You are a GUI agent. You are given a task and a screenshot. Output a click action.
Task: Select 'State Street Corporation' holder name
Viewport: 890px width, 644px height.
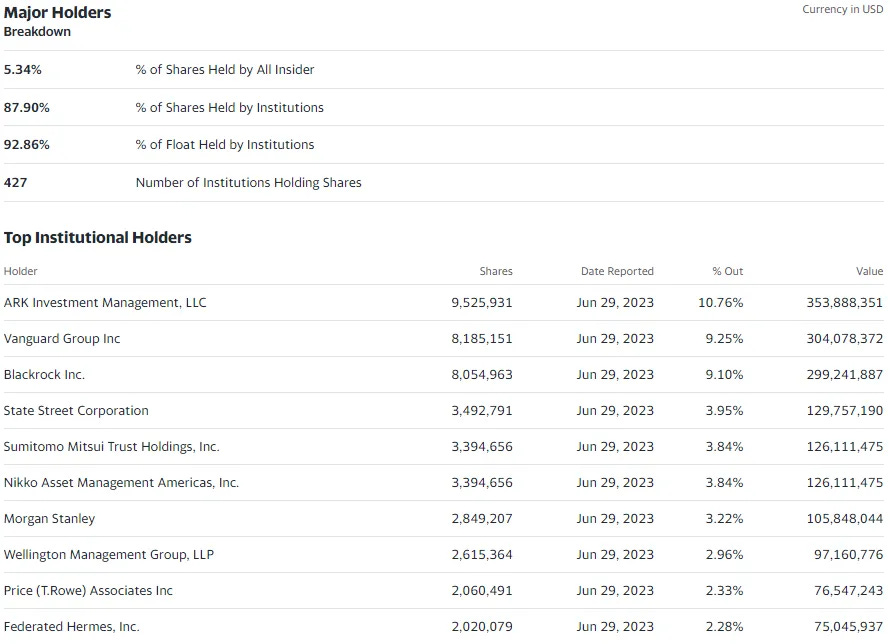click(x=76, y=411)
